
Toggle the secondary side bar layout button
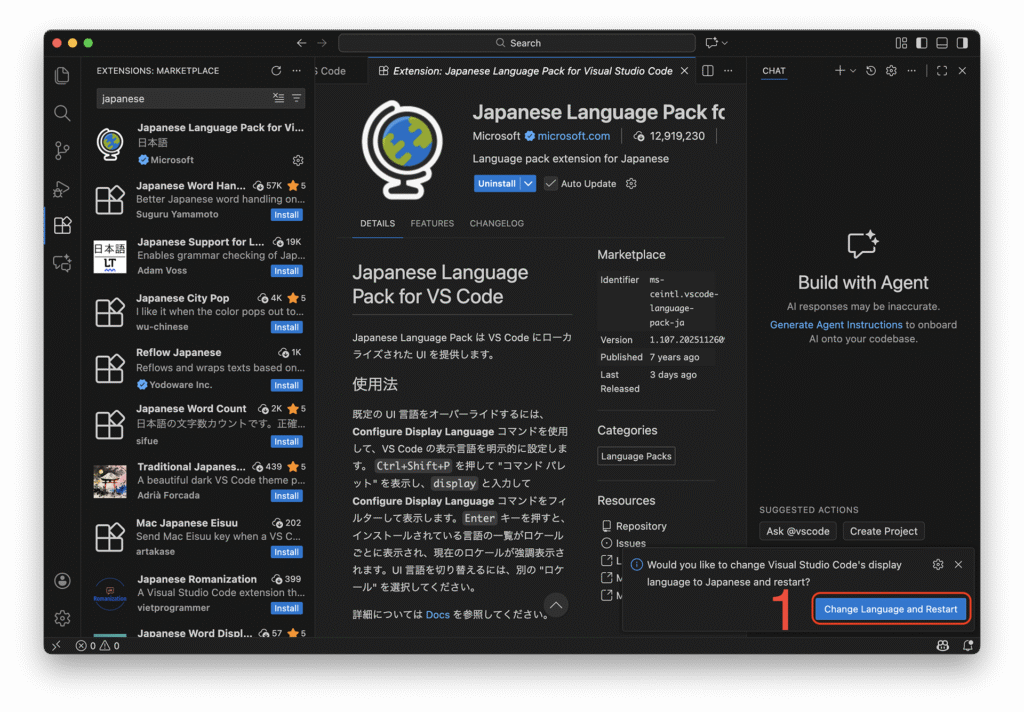tap(962, 43)
